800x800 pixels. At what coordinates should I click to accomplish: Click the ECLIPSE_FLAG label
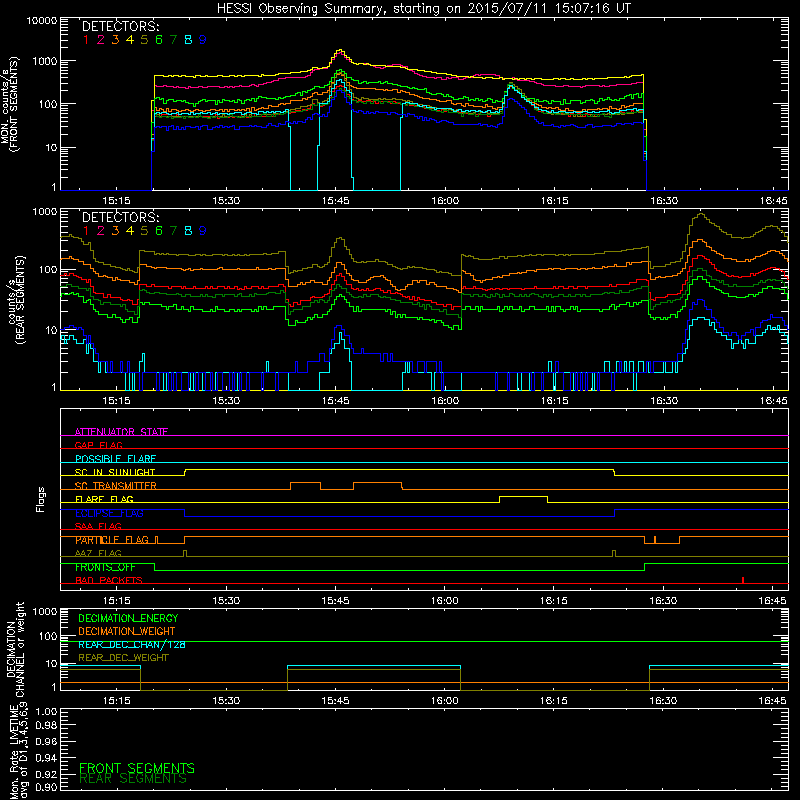pos(109,513)
